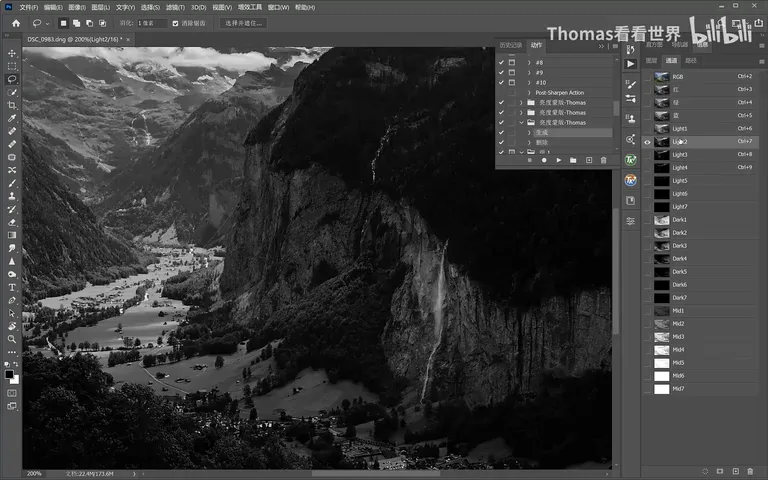Toggle the checkmark for action #8
Screen dimensions: 768x480
click(x=501, y=63)
